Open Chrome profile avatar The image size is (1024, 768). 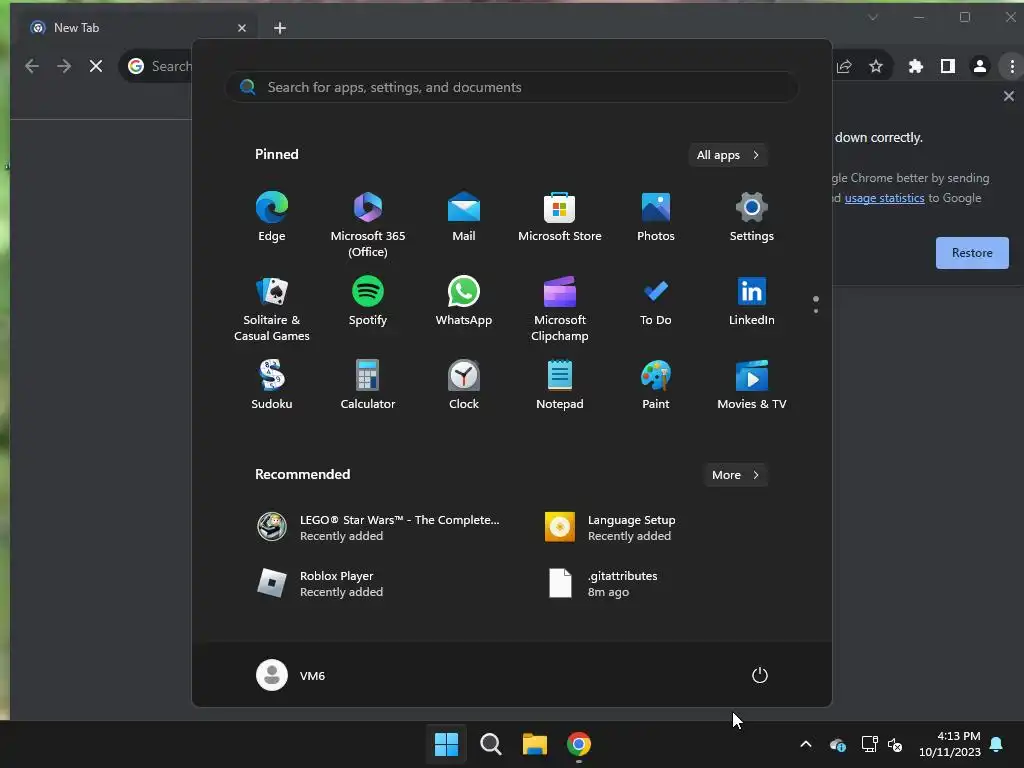(980, 66)
